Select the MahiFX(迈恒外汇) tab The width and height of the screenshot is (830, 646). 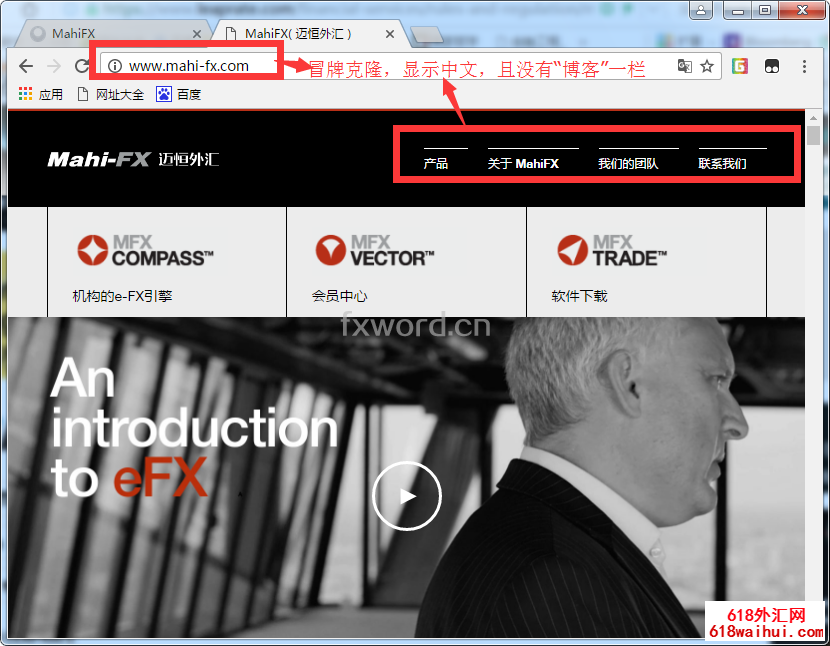point(310,34)
